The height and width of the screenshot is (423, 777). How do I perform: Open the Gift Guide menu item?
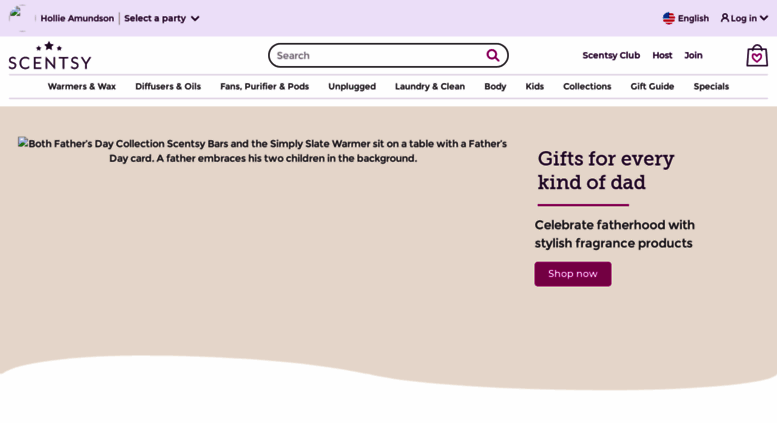[x=652, y=86]
